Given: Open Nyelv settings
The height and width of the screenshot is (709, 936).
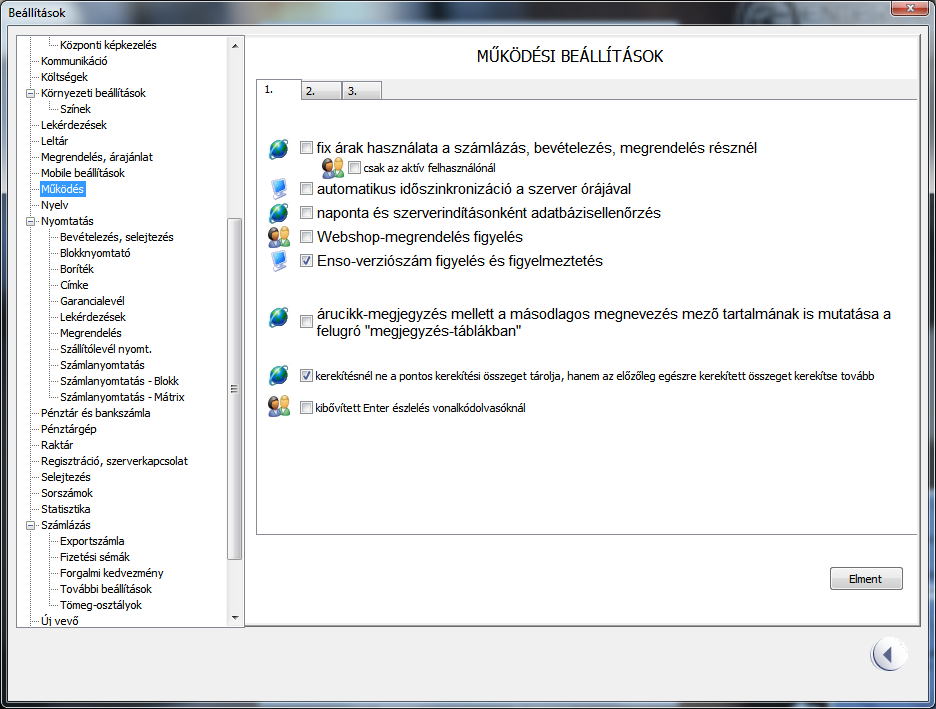Looking at the screenshot, I should (x=54, y=205).
